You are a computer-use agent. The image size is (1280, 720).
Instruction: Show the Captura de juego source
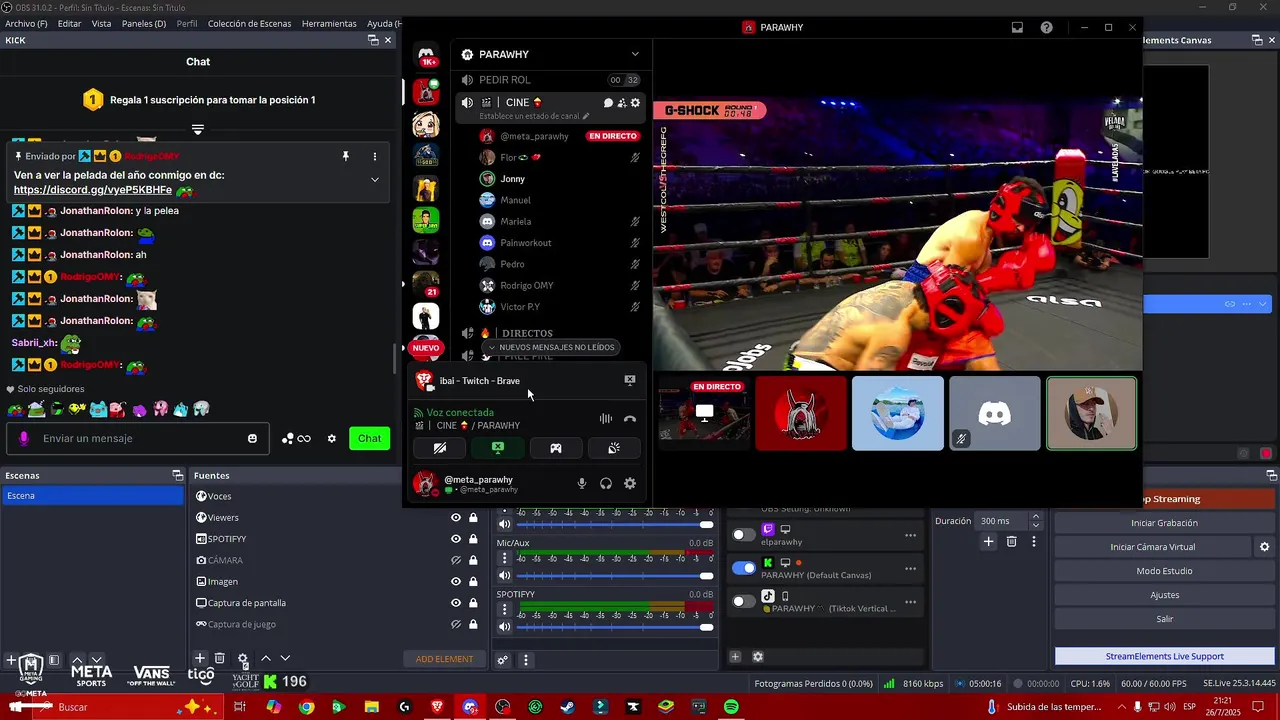pyautogui.click(x=456, y=624)
